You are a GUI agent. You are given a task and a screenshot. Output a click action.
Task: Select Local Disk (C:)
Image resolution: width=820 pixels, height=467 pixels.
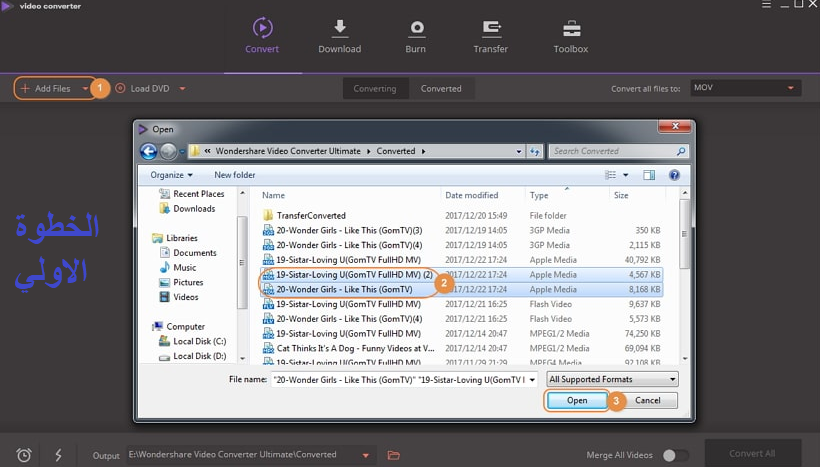(x=192, y=341)
